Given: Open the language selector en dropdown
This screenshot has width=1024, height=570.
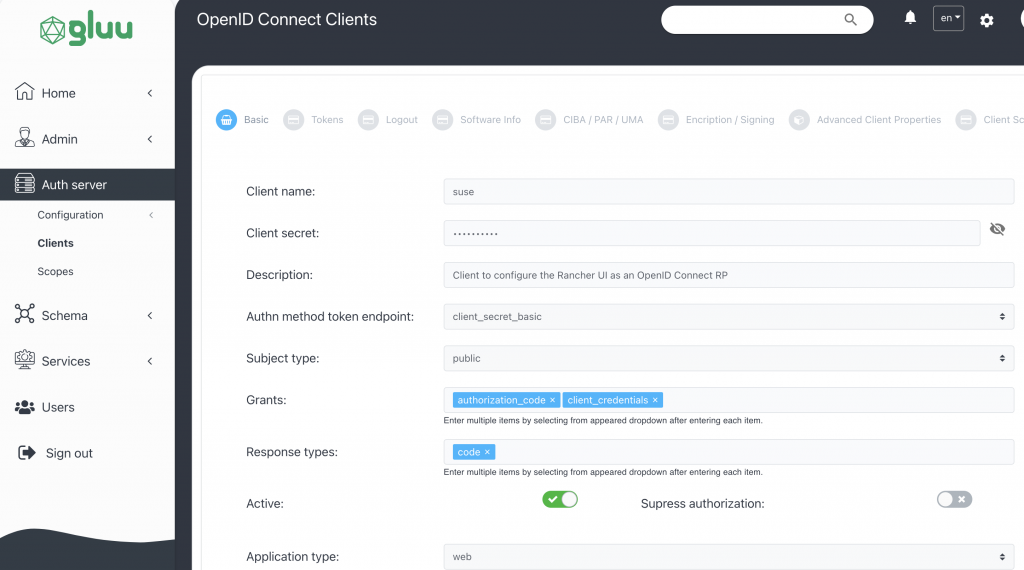Looking at the screenshot, I should pos(948,18).
